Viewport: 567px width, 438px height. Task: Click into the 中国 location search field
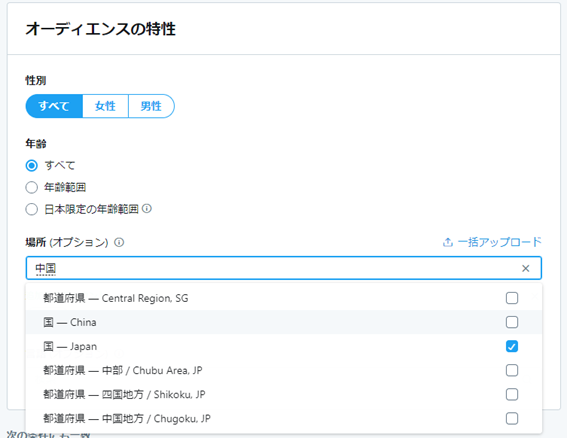[x=284, y=268]
